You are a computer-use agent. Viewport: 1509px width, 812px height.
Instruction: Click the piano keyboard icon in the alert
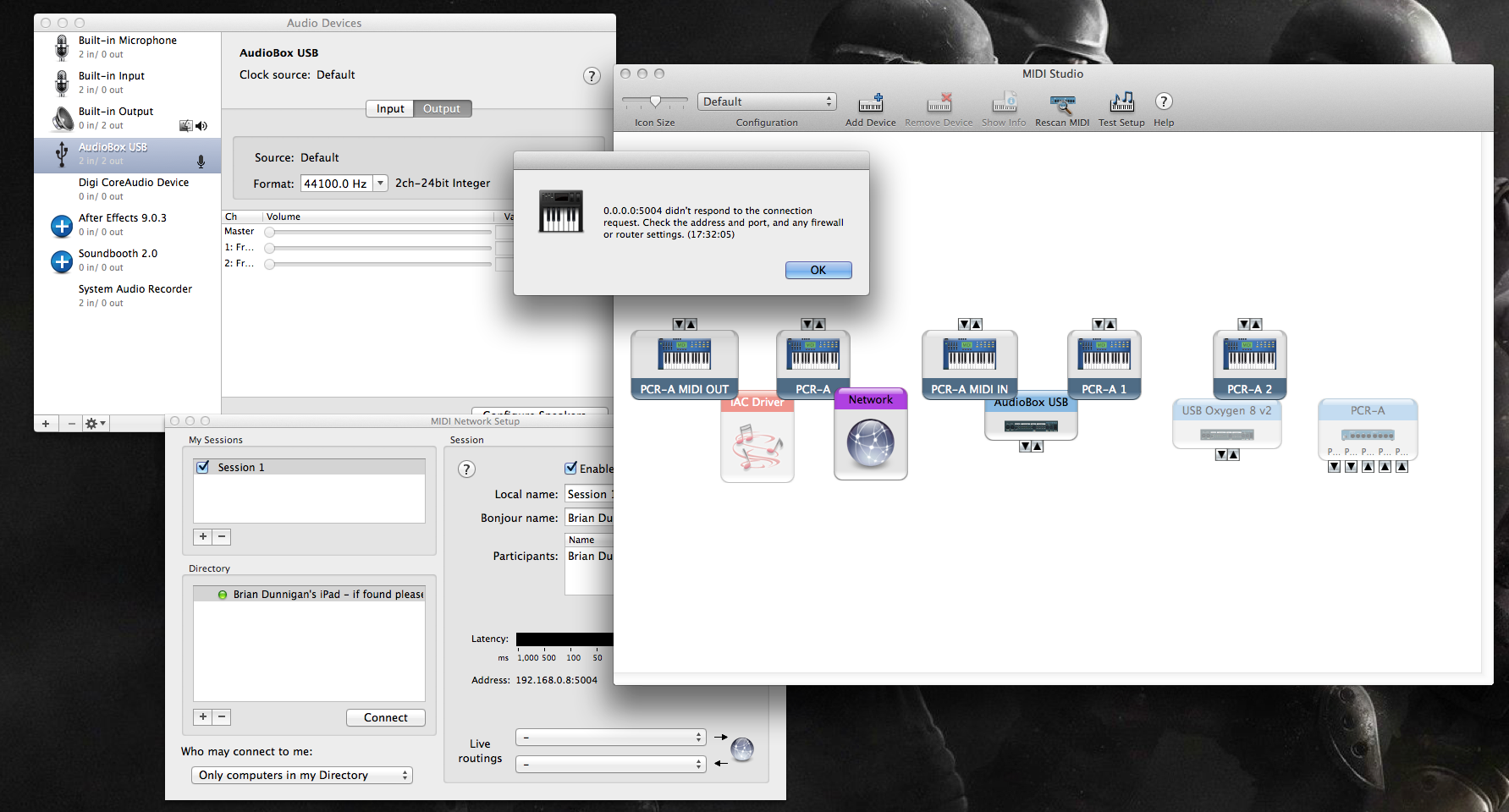coord(561,211)
